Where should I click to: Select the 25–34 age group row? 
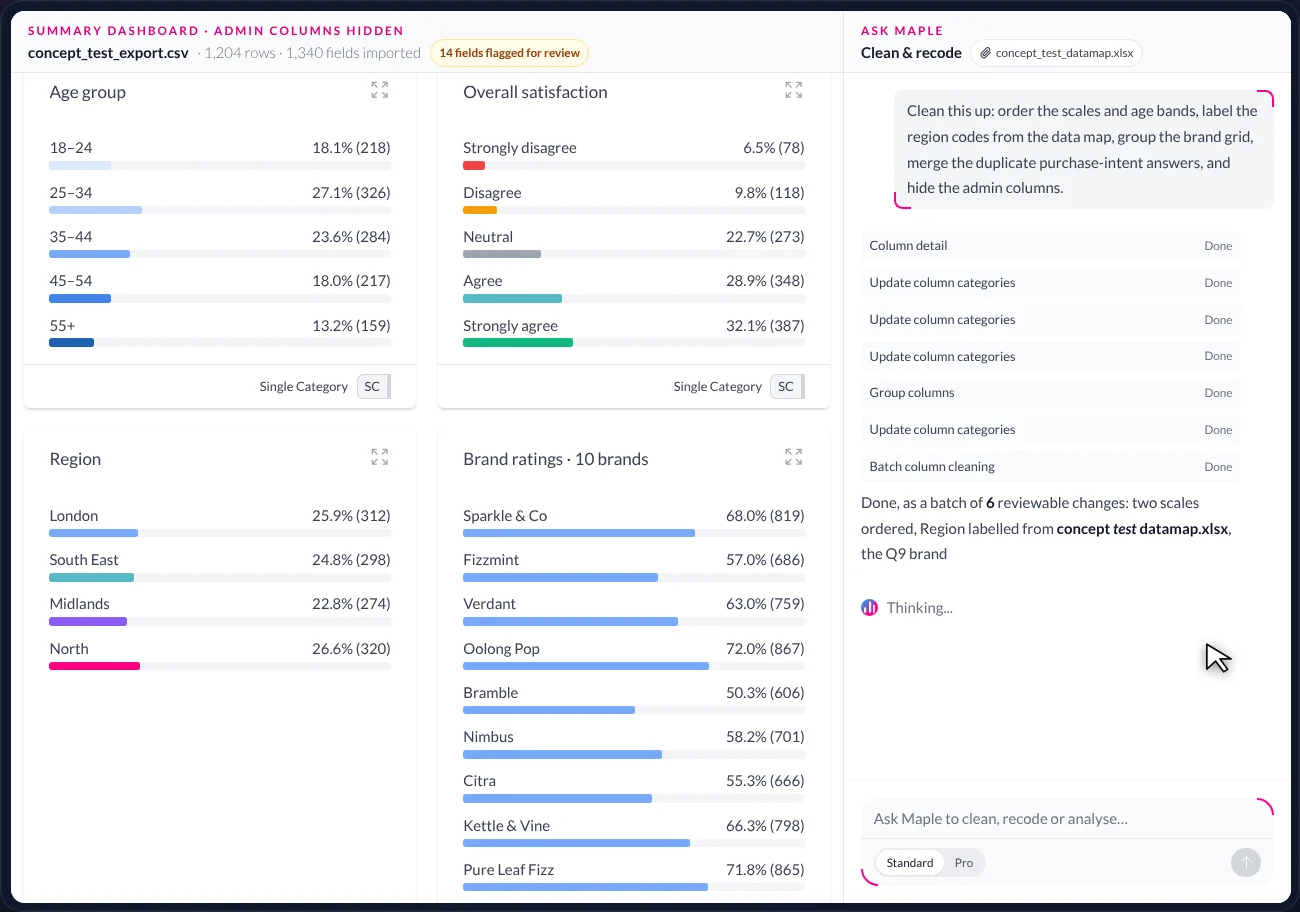click(x=220, y=199)
